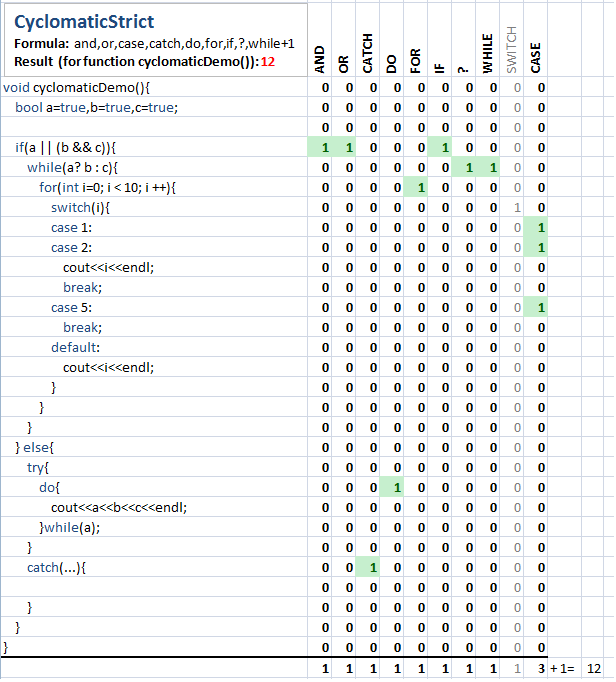Select the OR column header

[343, 64]
